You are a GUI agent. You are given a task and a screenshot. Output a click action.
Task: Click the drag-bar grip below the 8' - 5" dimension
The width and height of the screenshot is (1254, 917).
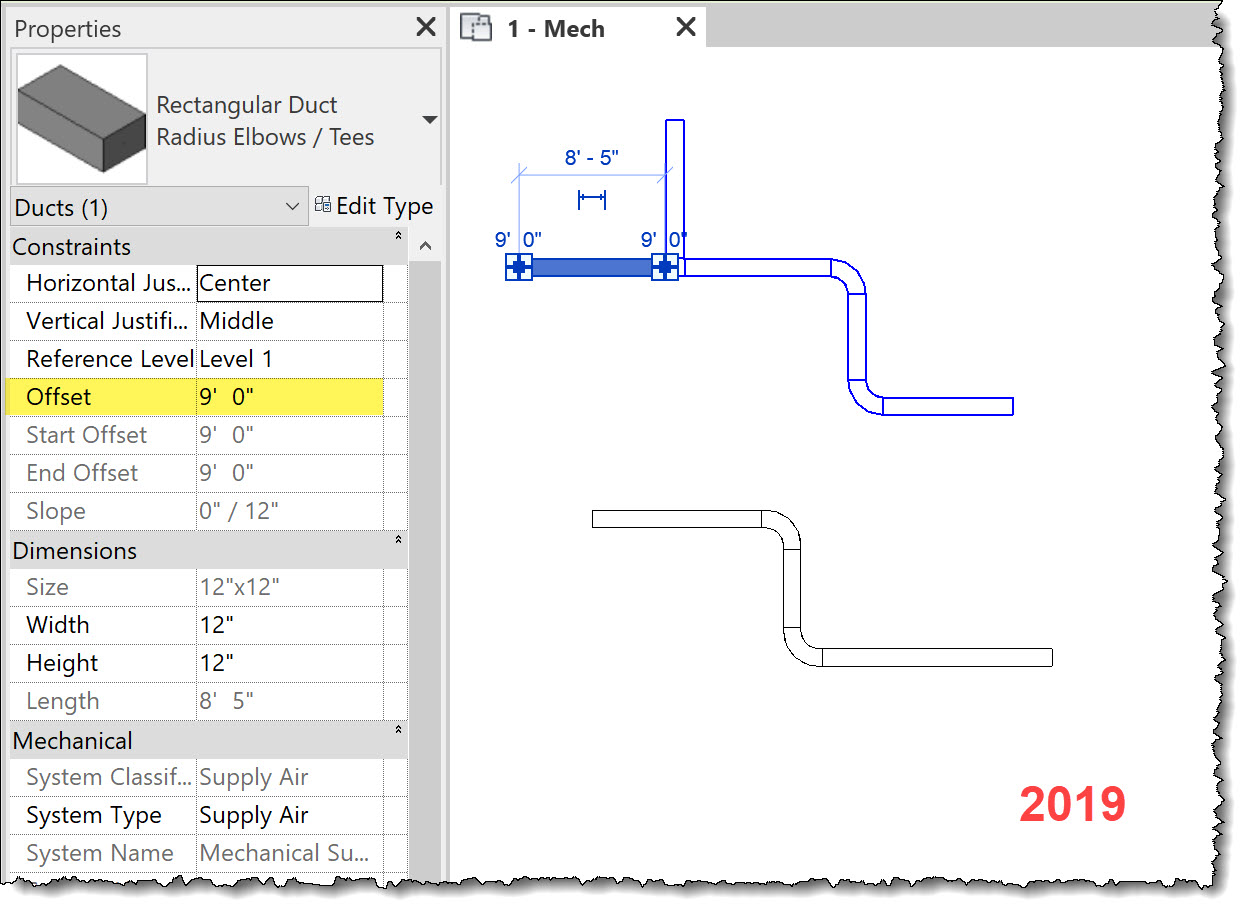(593, 199)
